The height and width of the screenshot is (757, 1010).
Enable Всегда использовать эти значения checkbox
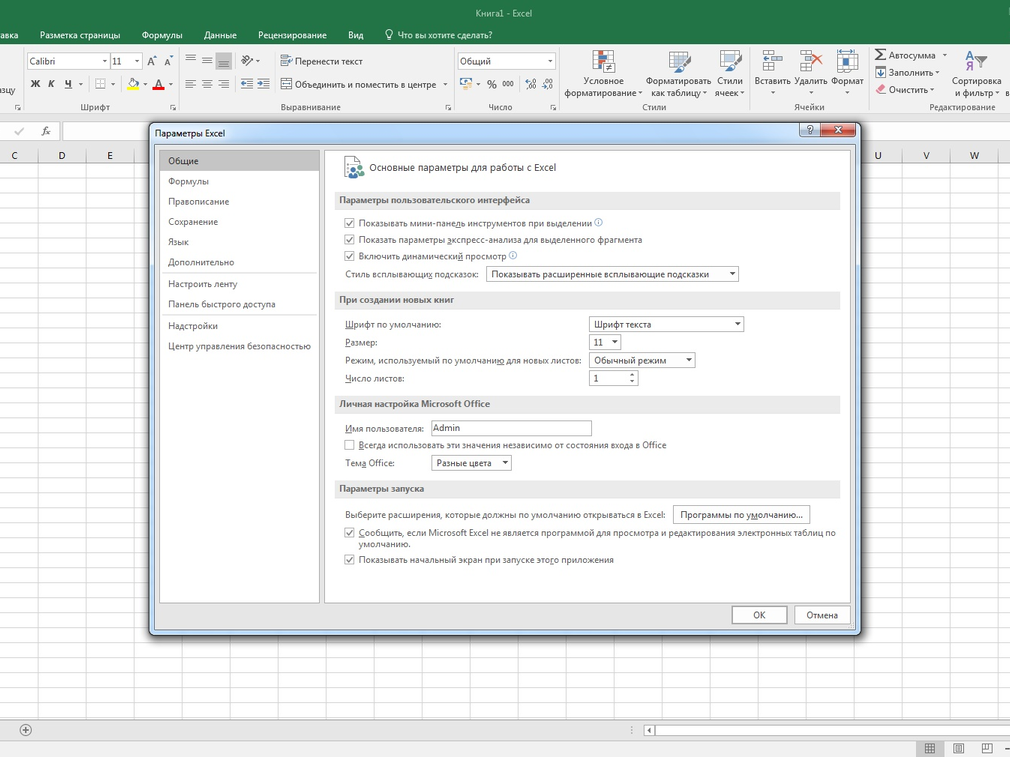[x=349, y=445]
